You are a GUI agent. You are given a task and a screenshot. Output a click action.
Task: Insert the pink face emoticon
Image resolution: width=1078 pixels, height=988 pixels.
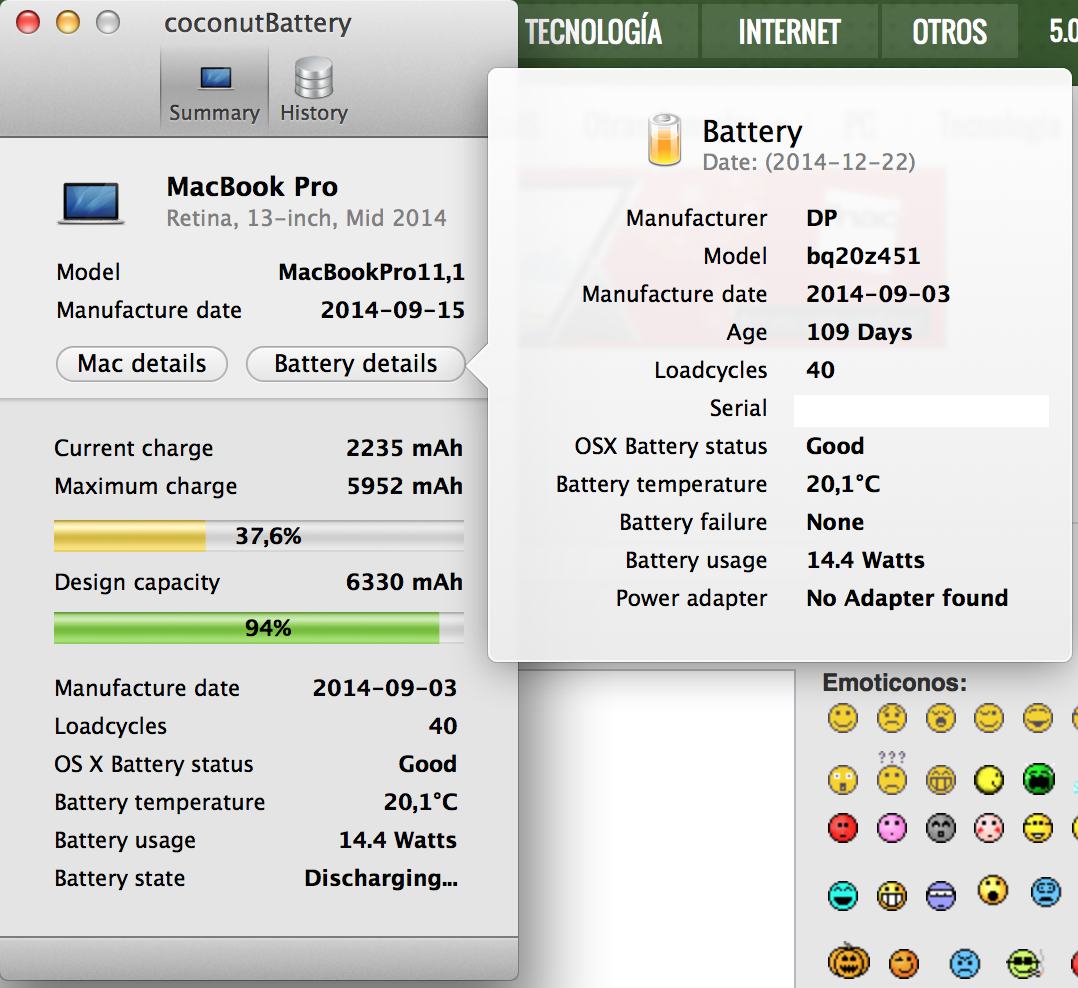click(891, 828)
